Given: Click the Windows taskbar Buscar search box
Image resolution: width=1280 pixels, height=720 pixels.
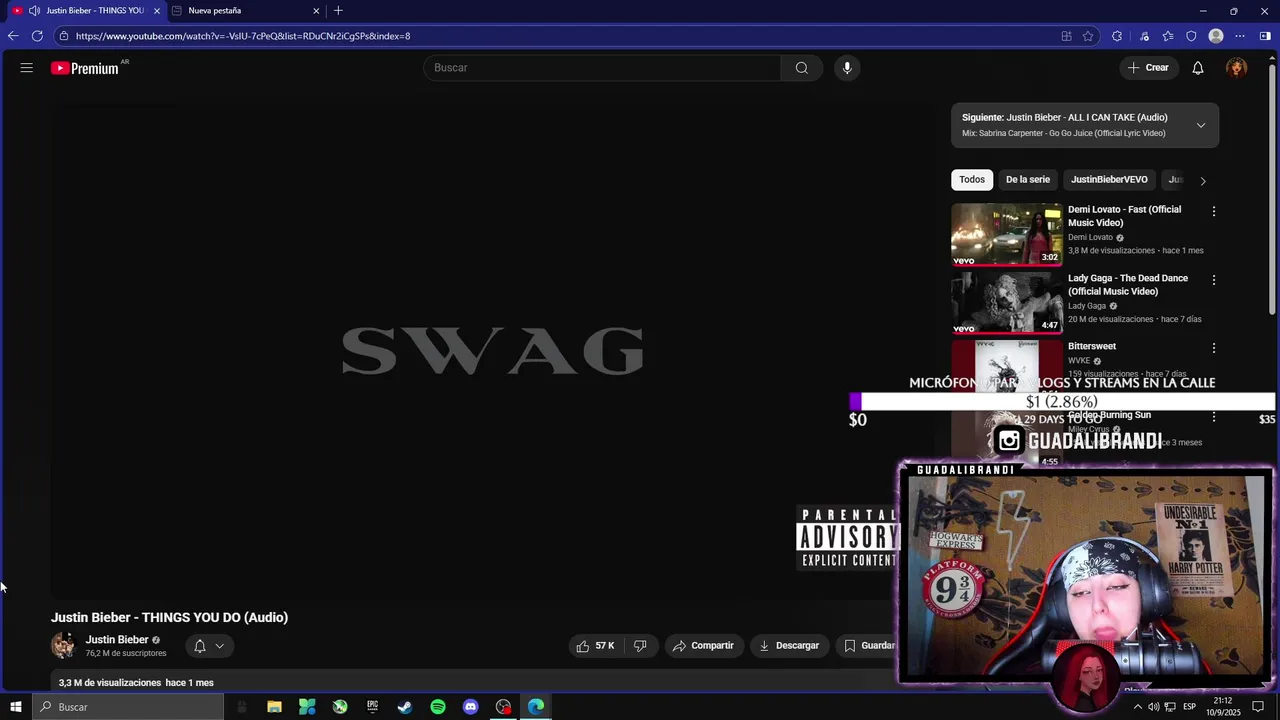Looking at the screenshot, I should (x=128, y=707).
